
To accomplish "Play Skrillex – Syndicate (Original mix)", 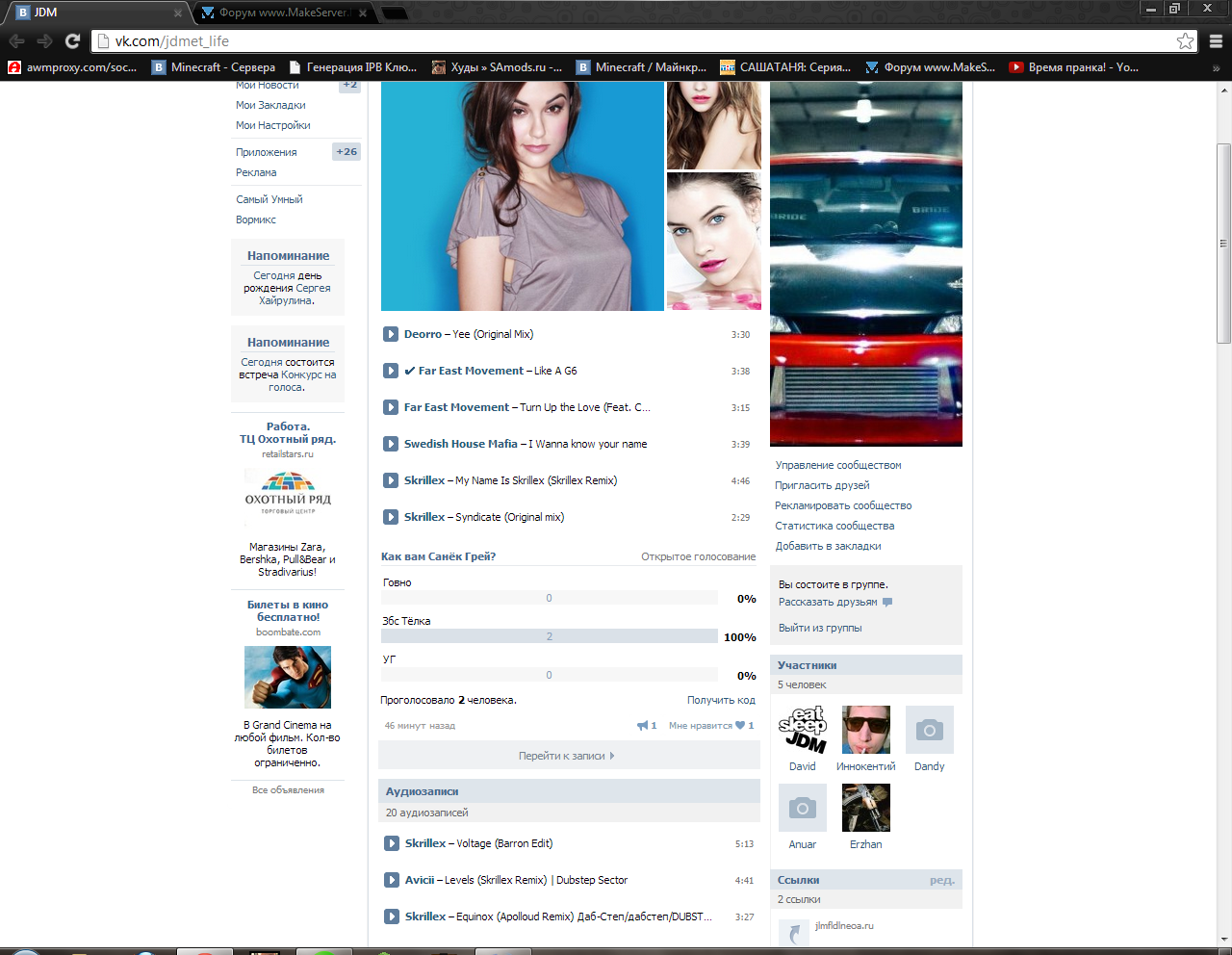I will pyautogui.click(x=391, y=517).
